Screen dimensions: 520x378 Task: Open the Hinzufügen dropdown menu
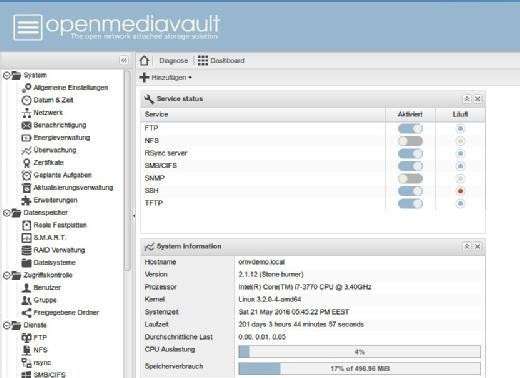click(x=166, y=78)
